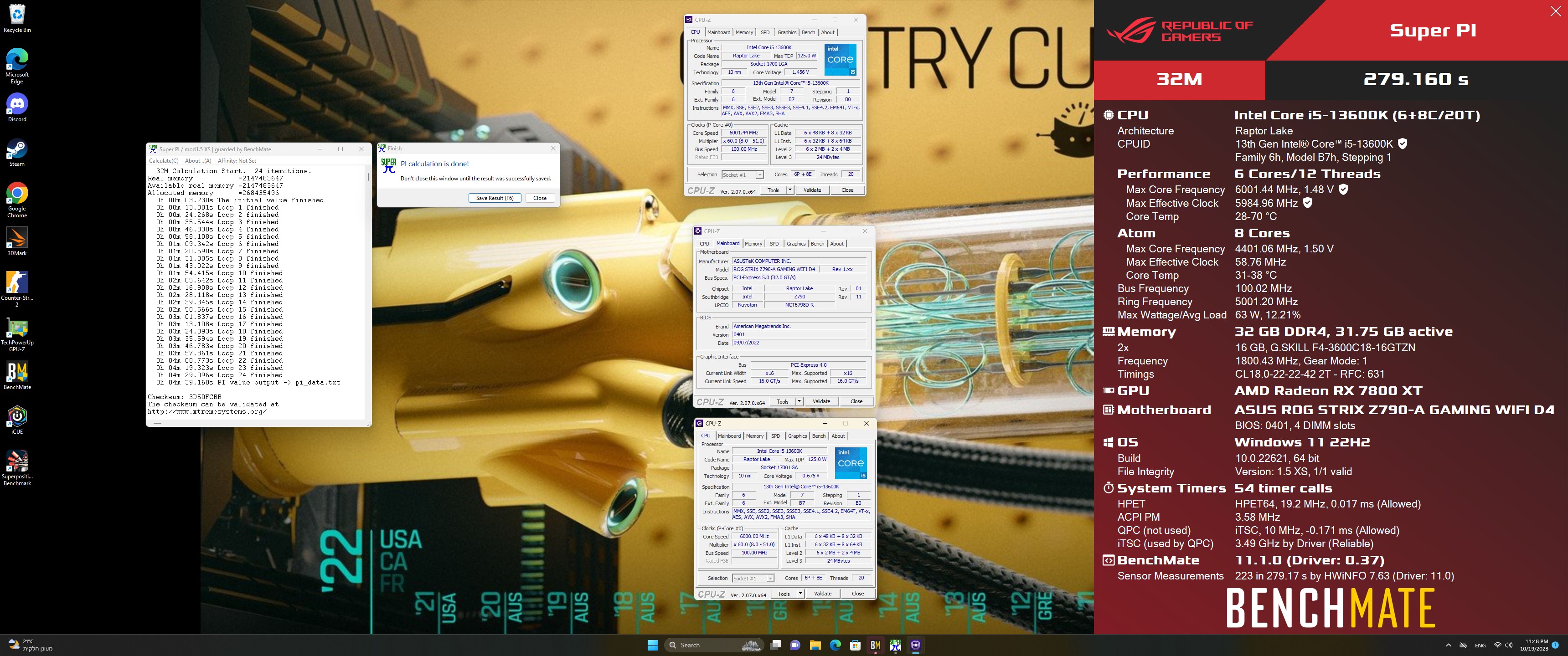This screenshot has height=656, width=1568.
Task: Expand Tools arrow in CPU-Z Mainboard window
Action: (x=799, y=402)
